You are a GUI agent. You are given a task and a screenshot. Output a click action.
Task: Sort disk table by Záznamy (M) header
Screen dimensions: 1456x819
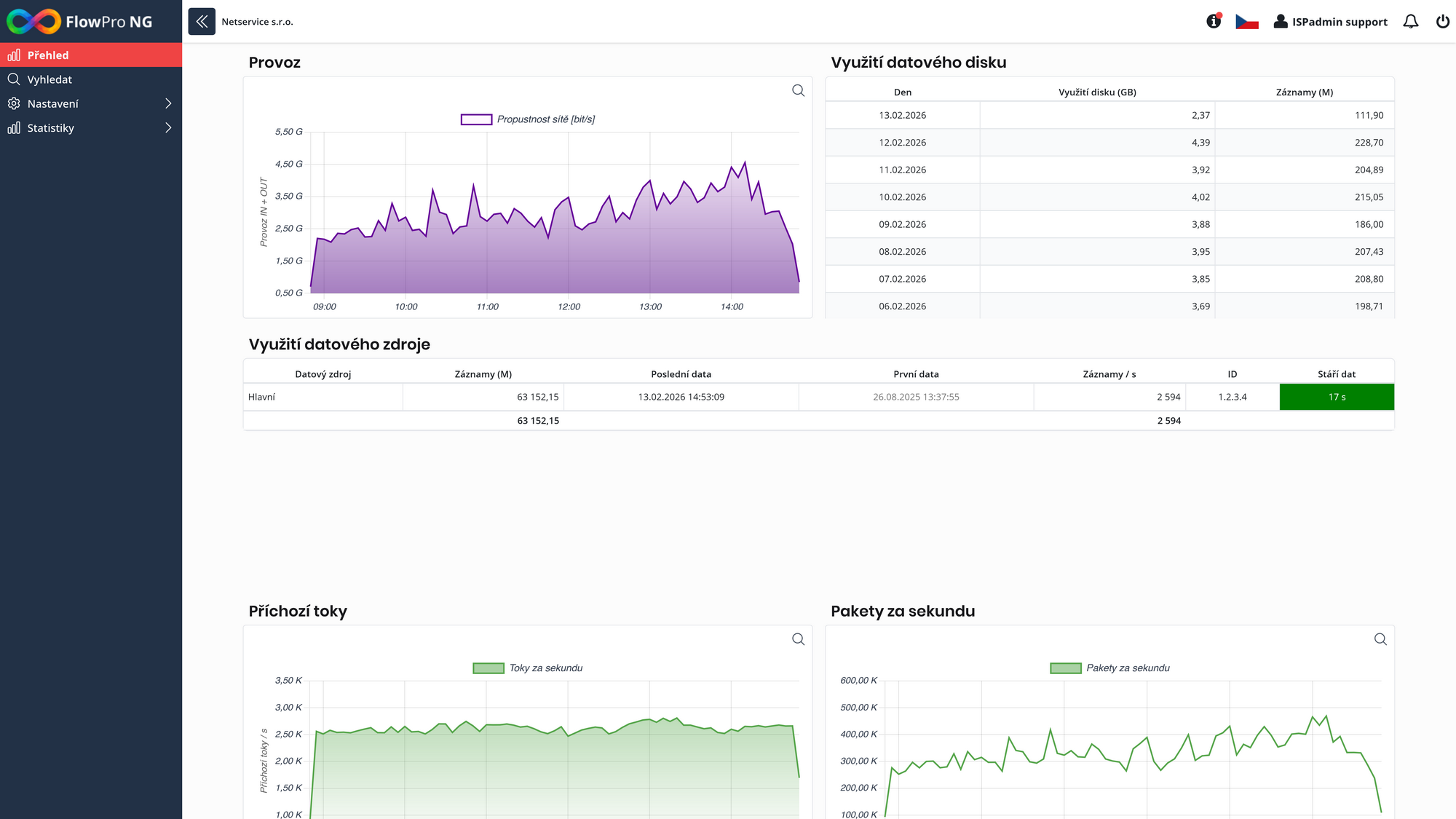pos(1304,92)
